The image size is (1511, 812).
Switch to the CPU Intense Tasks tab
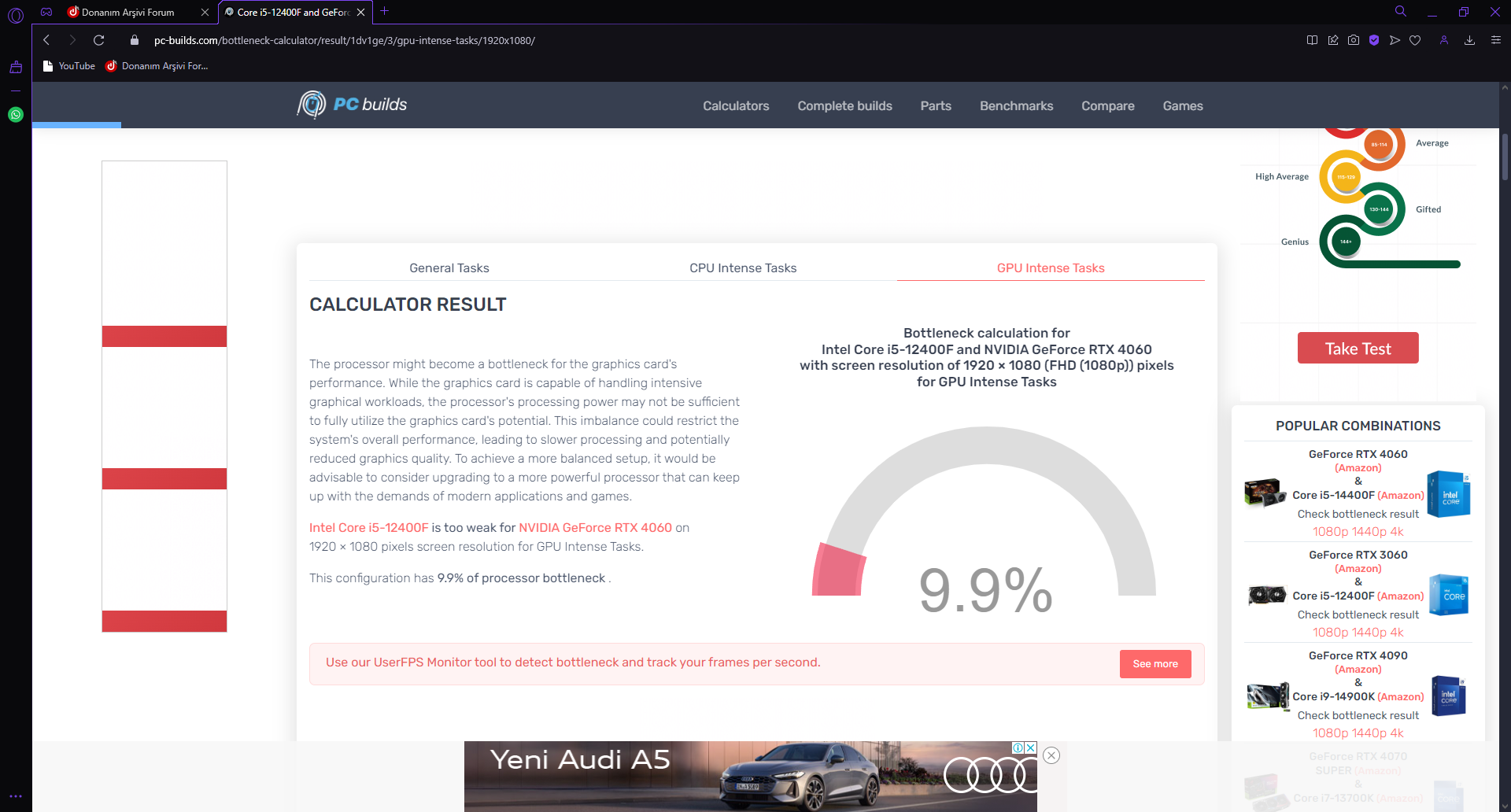pyautogui.click(x=743, y=268)
